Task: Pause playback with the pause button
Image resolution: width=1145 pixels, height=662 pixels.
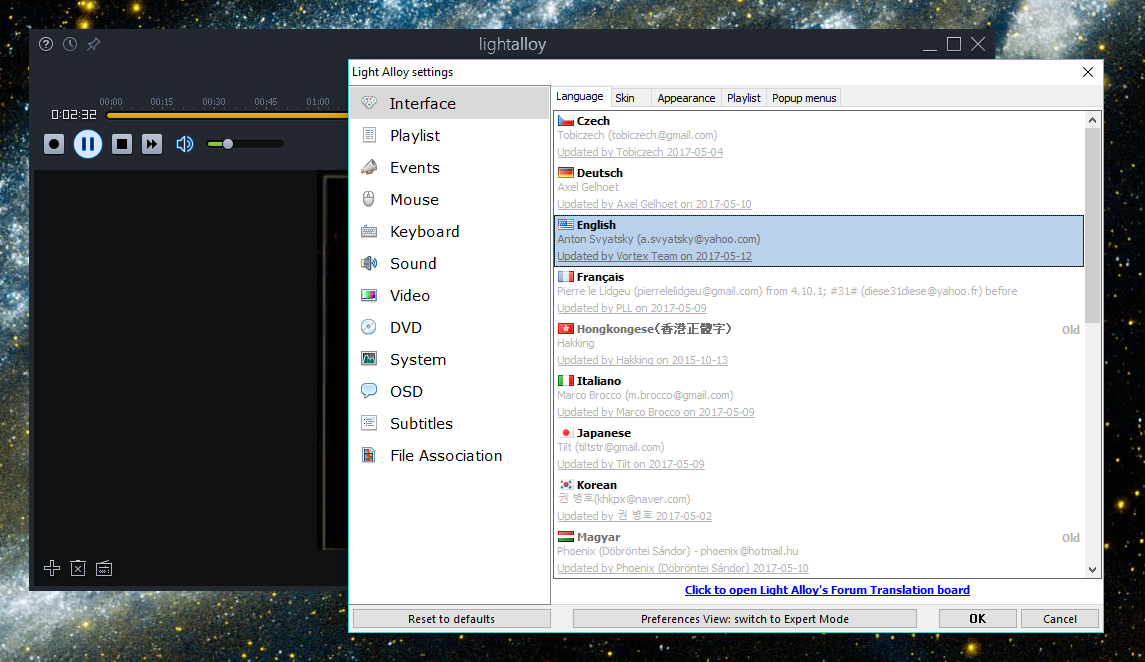Action: tap(88, 144)
